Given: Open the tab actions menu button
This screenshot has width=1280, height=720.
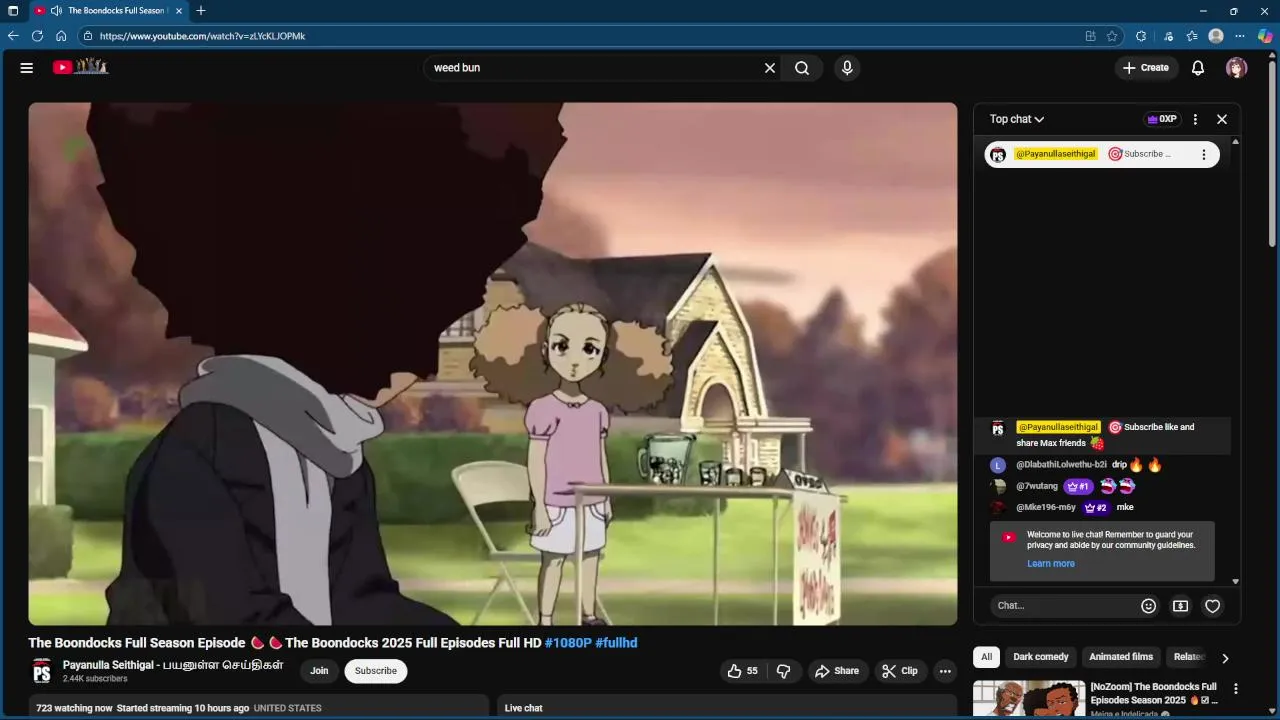Looking at the screenshot, I should coord(13,11).
